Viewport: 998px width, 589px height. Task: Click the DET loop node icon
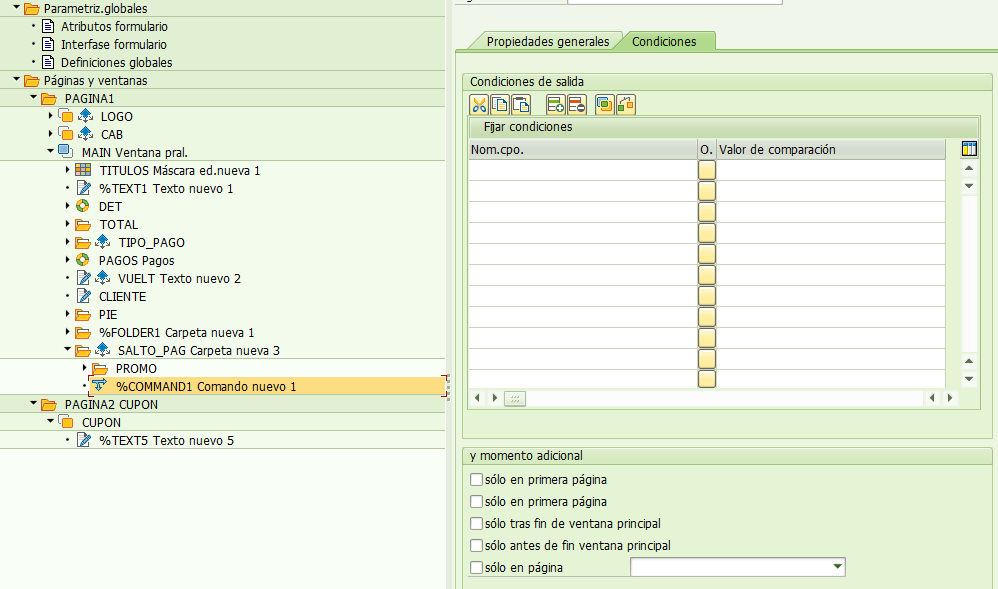83,206
